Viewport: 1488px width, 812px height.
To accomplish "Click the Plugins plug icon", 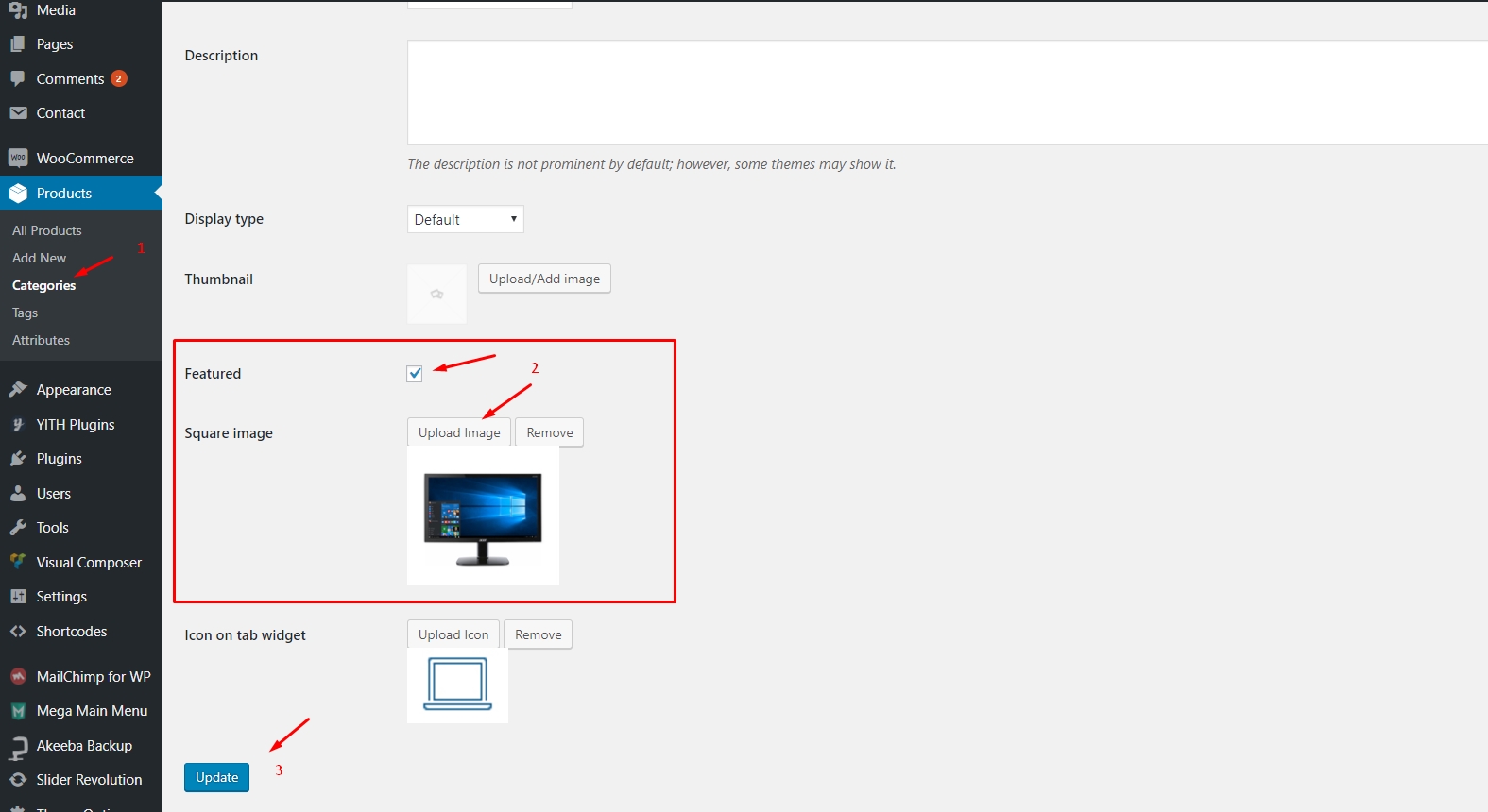I will coord(18,459).
